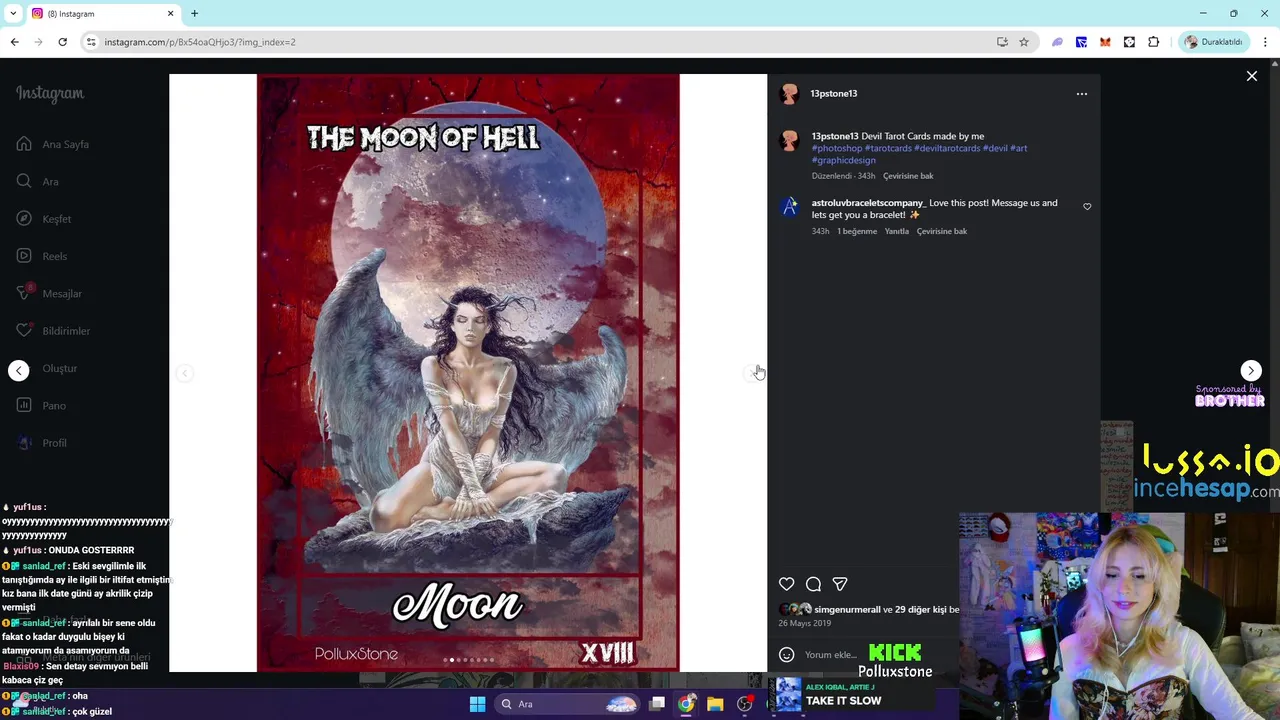Image resolution: width=1280 pixels, height=720 pixels.
Task: Open the MetaMask fox extension
Action: pos(1105,42)
